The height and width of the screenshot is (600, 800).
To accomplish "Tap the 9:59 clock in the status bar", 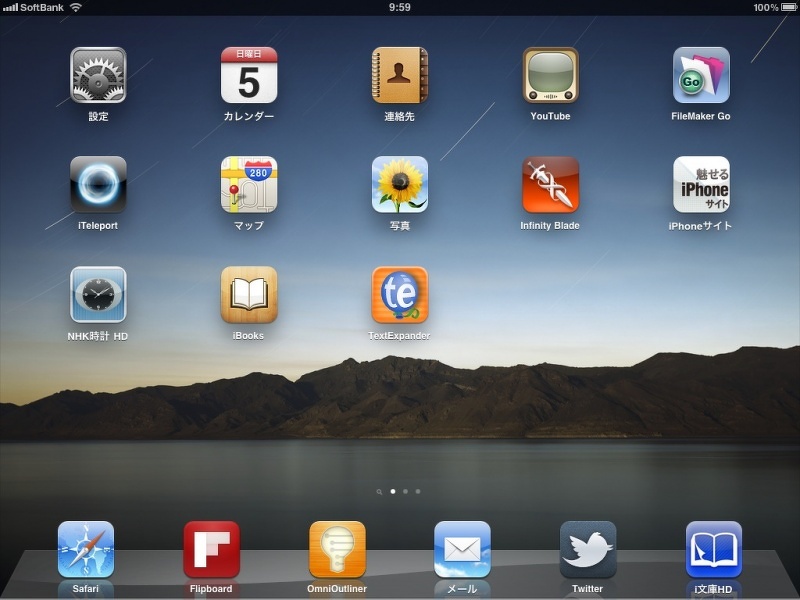I will [x=399, y=7].
